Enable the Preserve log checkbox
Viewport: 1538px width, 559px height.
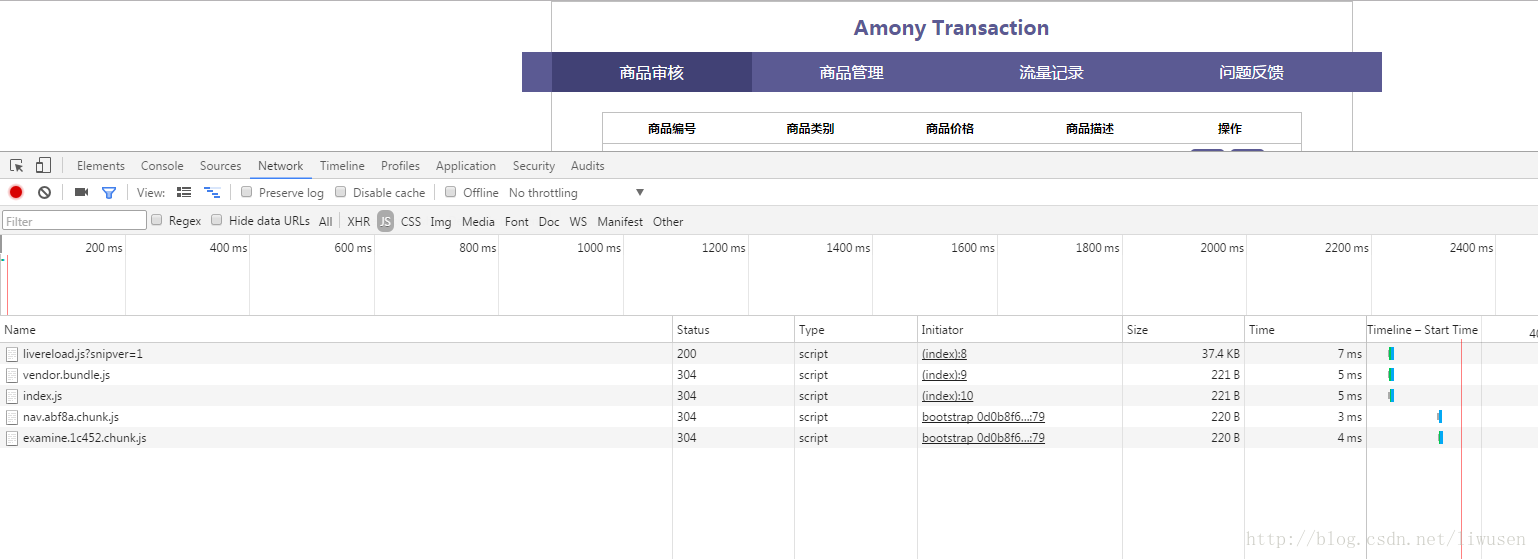[247, 192]
